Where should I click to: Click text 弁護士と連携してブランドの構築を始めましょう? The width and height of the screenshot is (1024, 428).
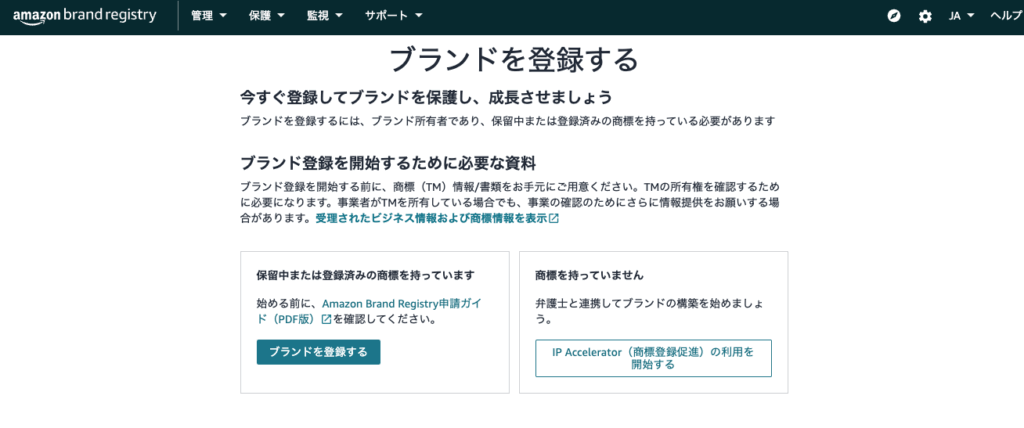coord(650,312)
